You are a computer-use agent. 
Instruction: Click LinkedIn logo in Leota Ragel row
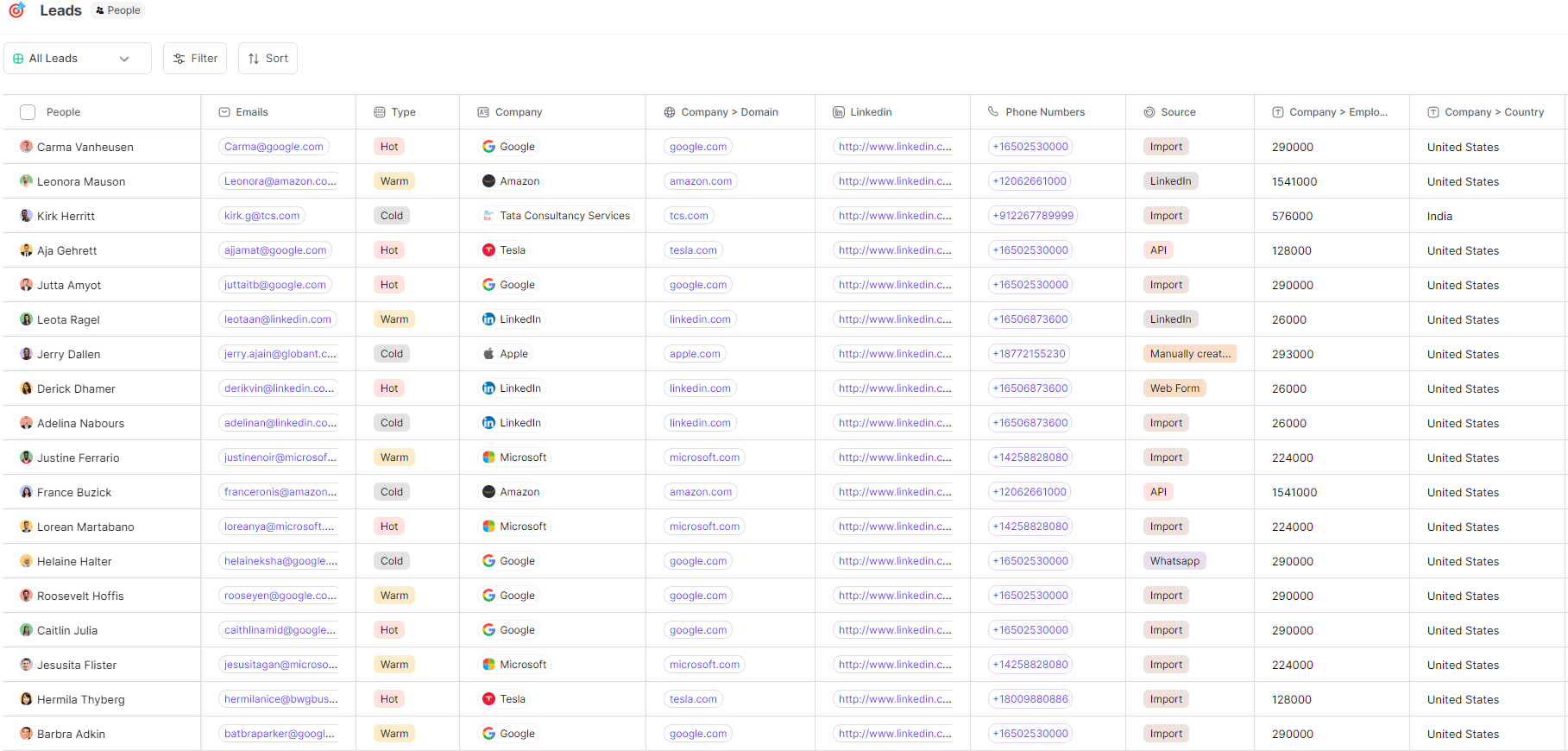pyautogui.click(x=488, y=319)
